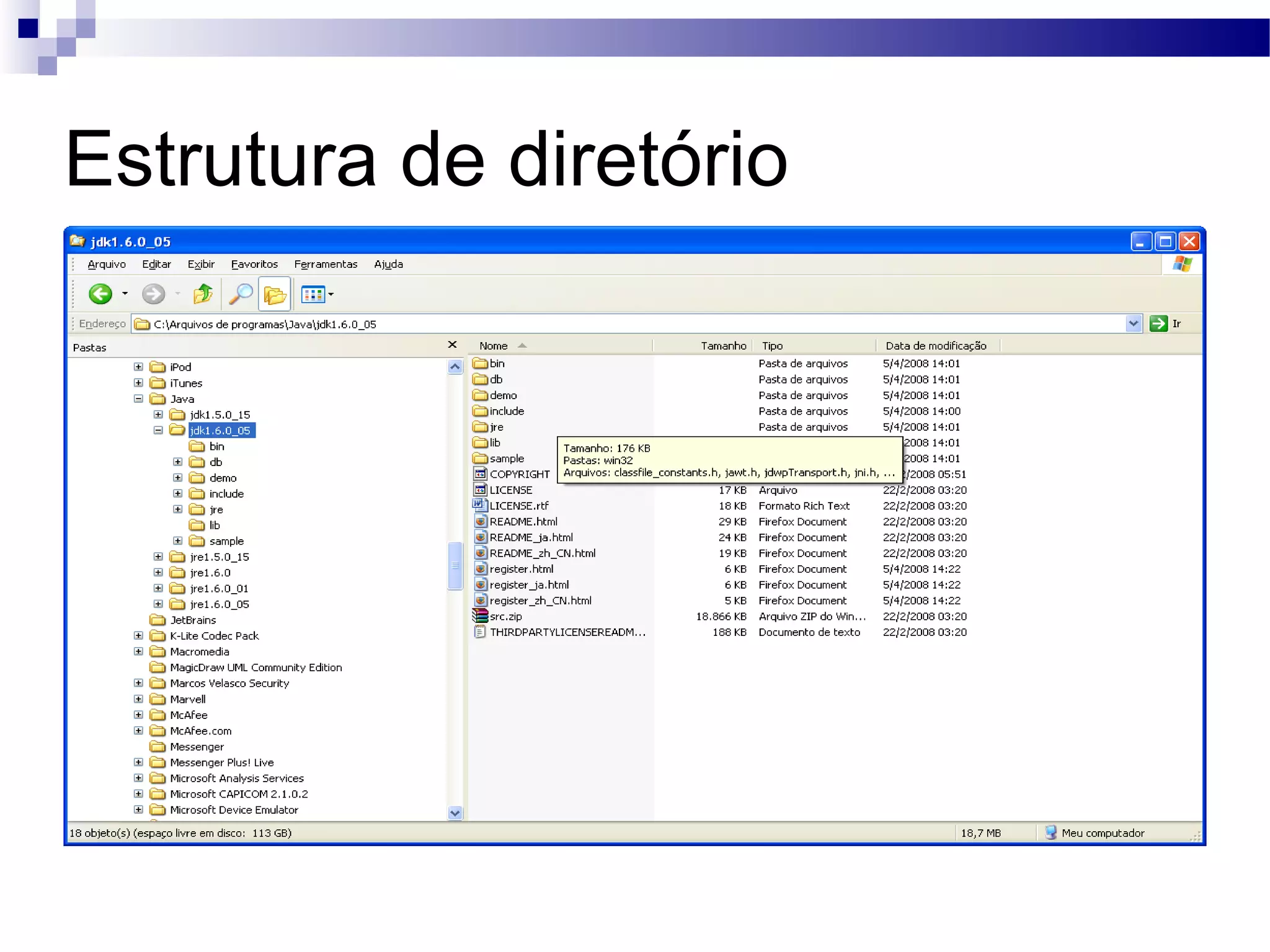This screenshot has height=952, width=1270.
Task: Select the jre folder icon in file list
Action: [x=480, y=426]
